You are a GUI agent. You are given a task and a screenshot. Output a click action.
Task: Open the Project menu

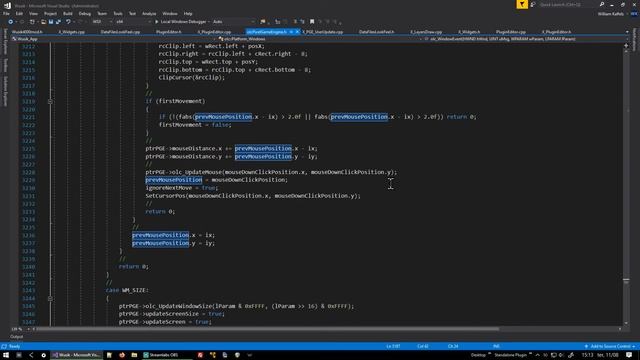(50, 13)
